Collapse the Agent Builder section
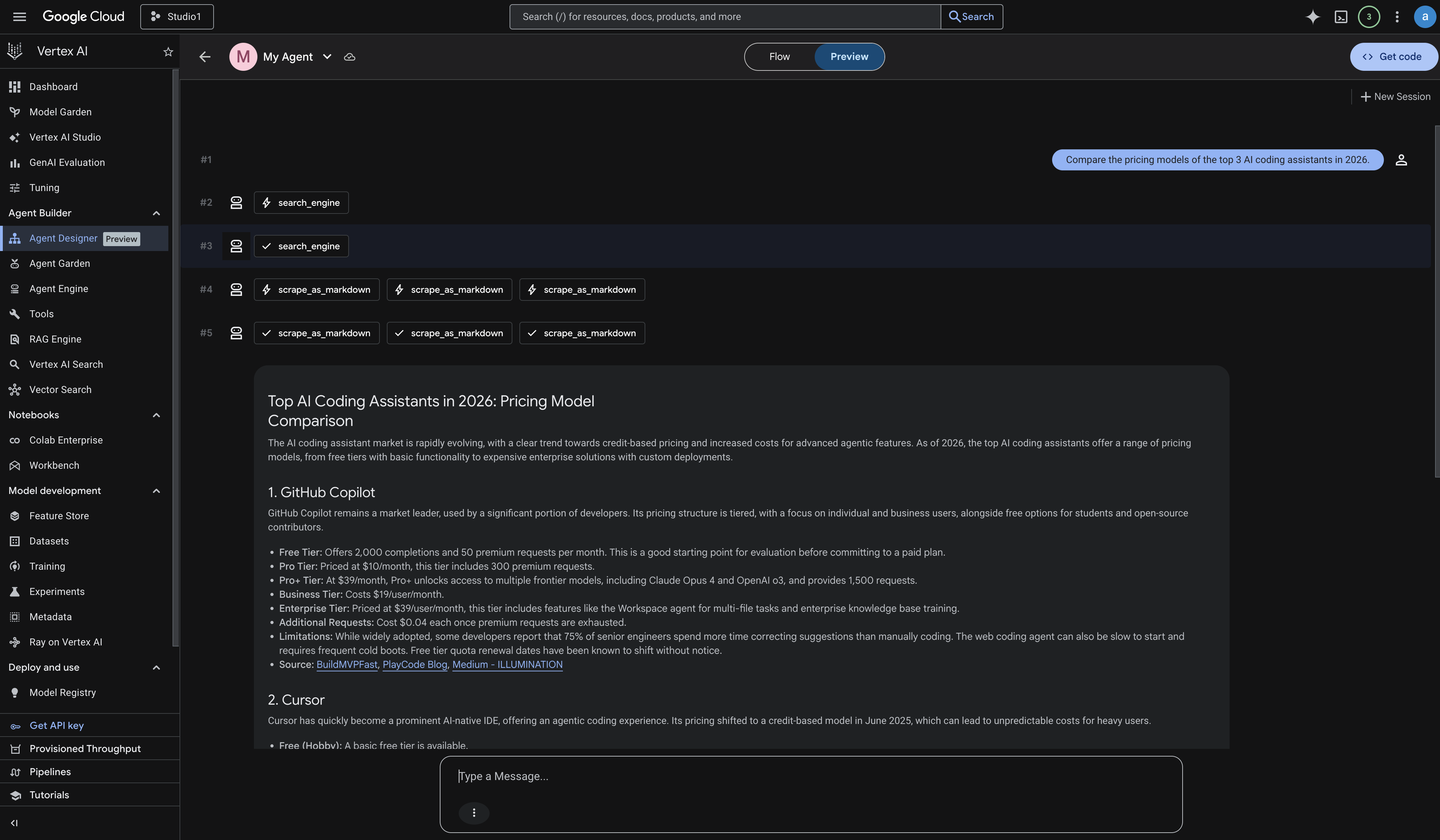This screenshot has height=840, width=1440. coord(156,213)
